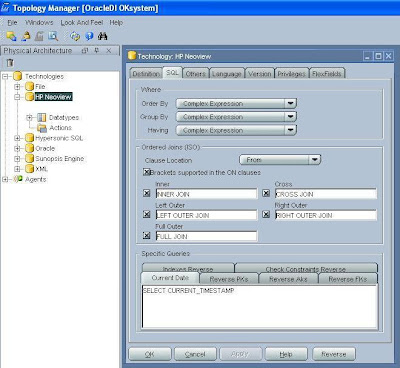Click the blue help question-mark toolbar icon
The image size is (400, 368).
click(x=89, y=36)
